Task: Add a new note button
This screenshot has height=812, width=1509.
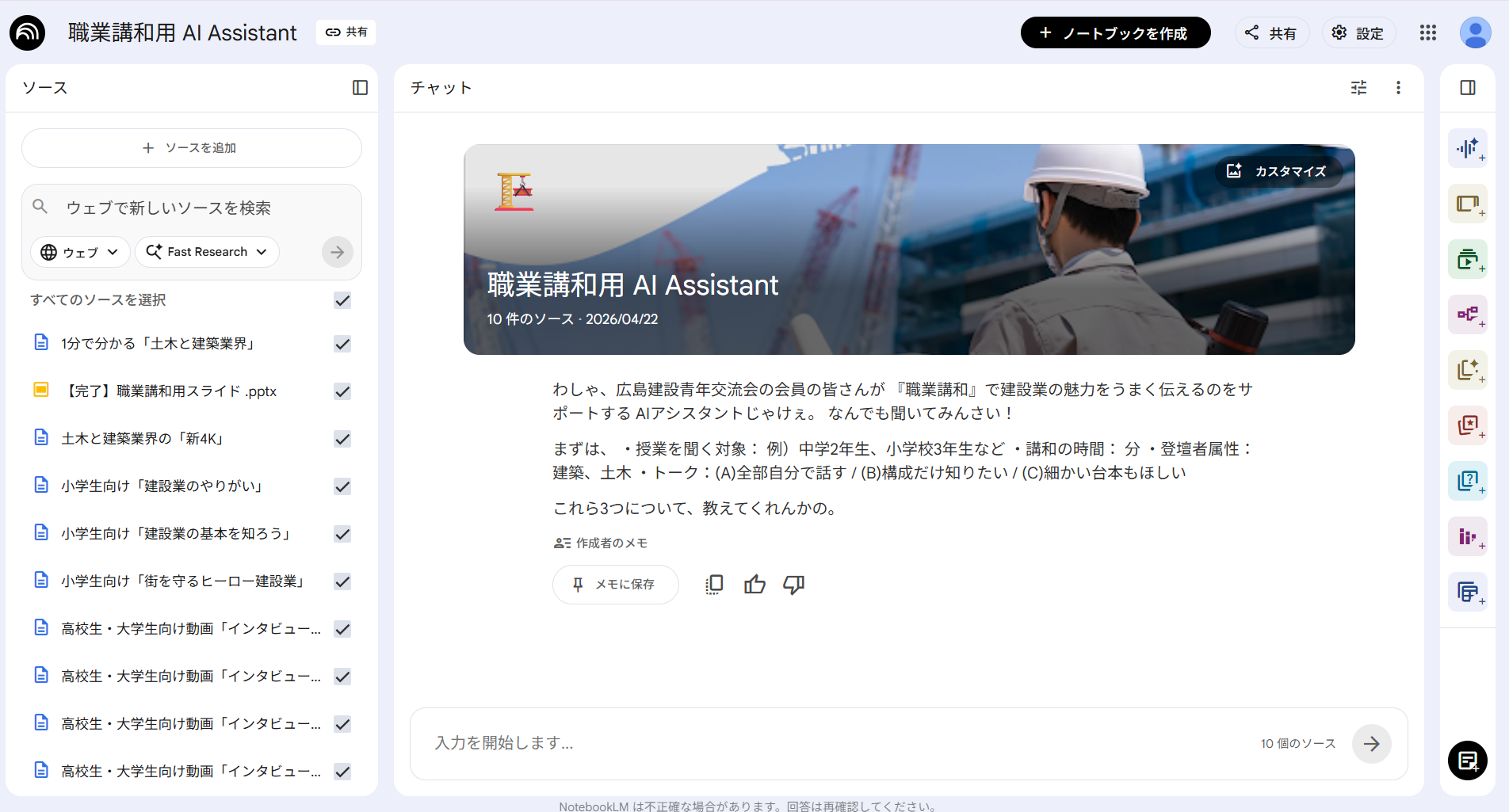Action: [1468, 761]
